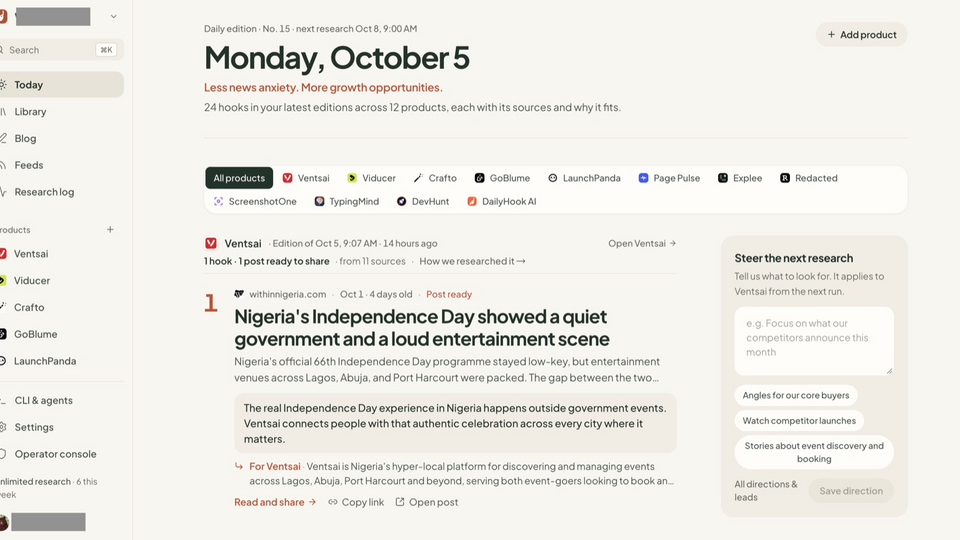
Task: Filter by TypingMind product tab
Action: 347,201
